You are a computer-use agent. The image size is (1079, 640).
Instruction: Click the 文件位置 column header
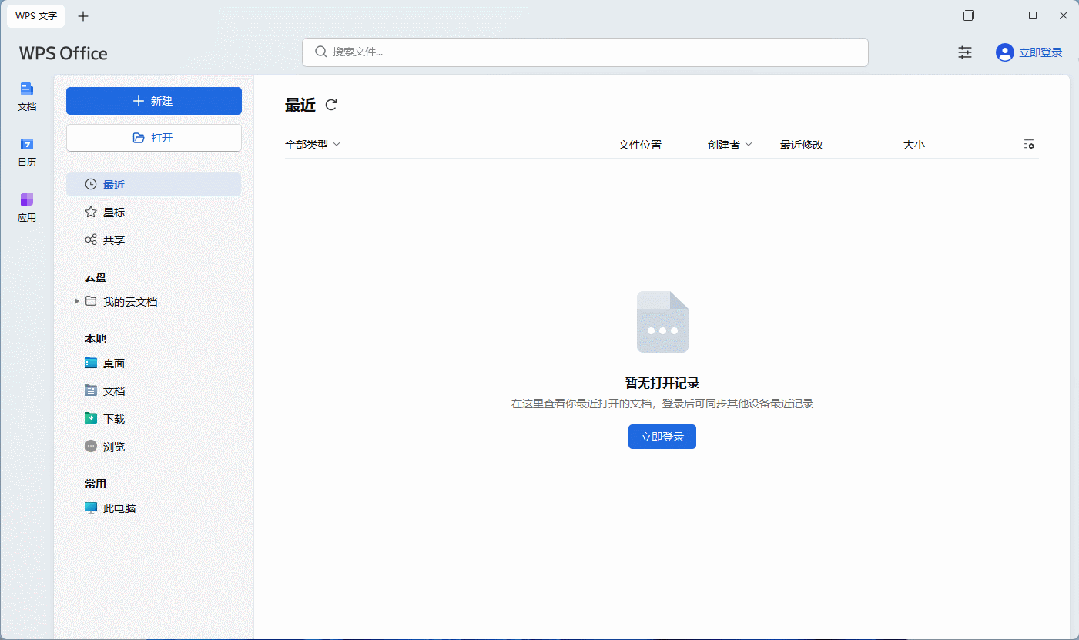point(640,145)
